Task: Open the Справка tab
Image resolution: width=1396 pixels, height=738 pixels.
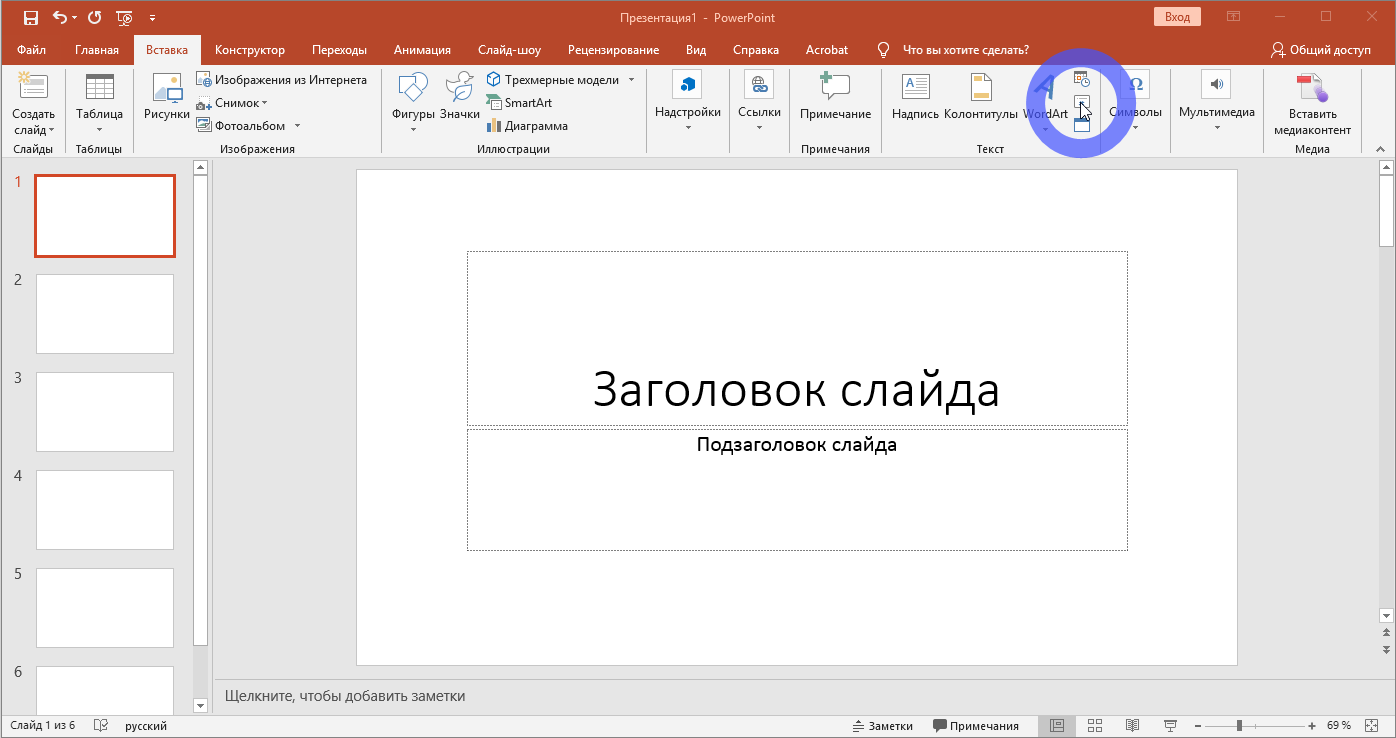Action: click(x=756, y=50)
